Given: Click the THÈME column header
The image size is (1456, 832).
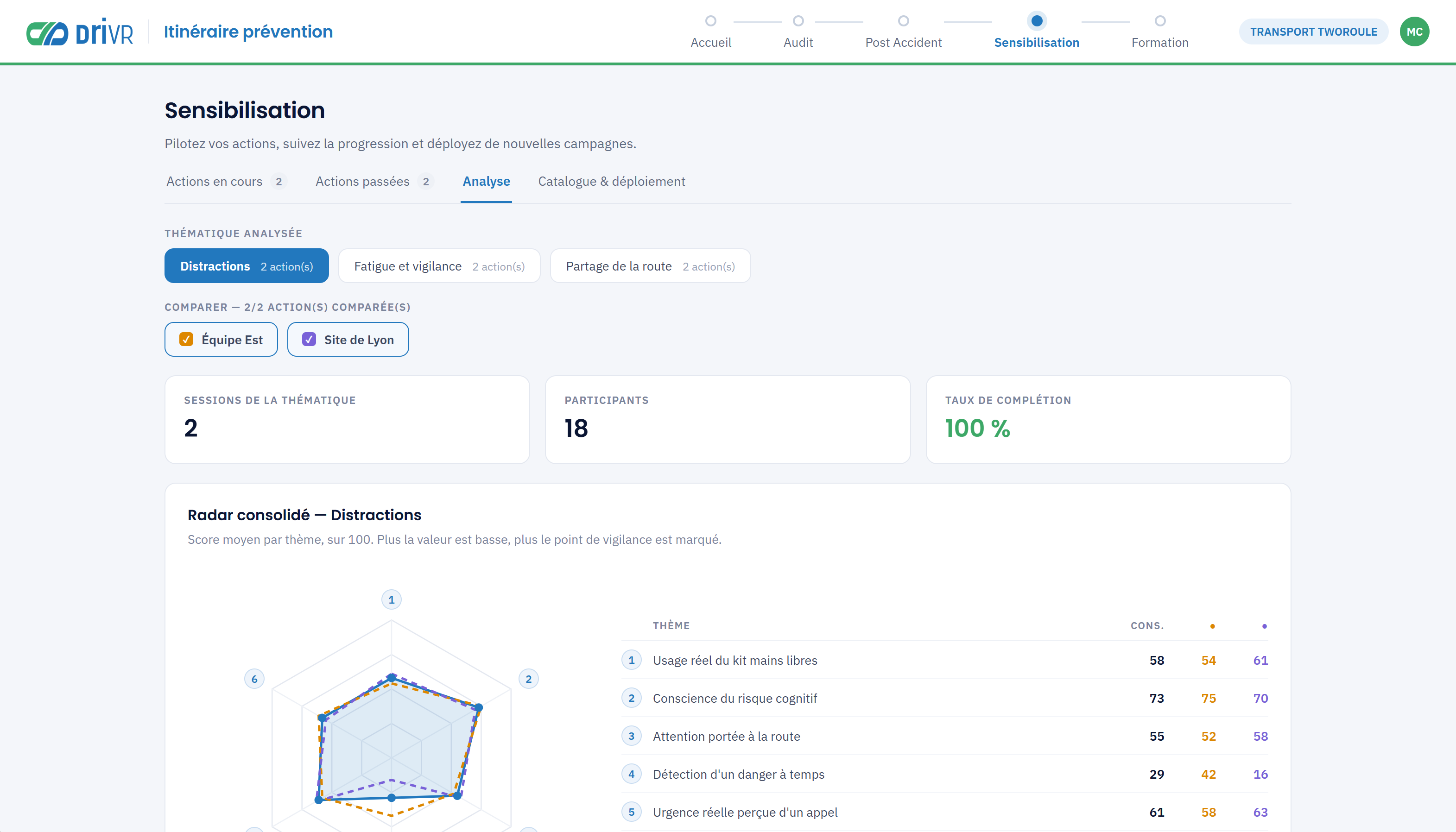Looking at the screenshot, I should click(671, 626).
